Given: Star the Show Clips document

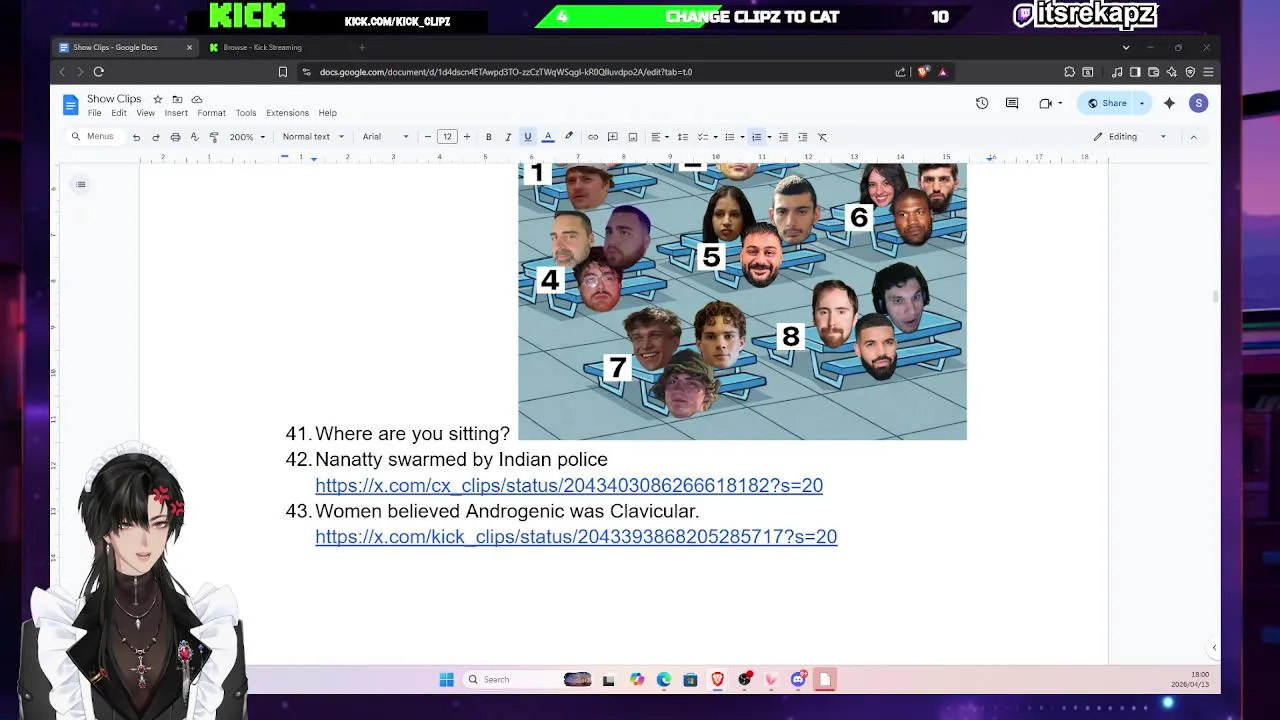Looking at the screenshot, I should click(157, 99).
